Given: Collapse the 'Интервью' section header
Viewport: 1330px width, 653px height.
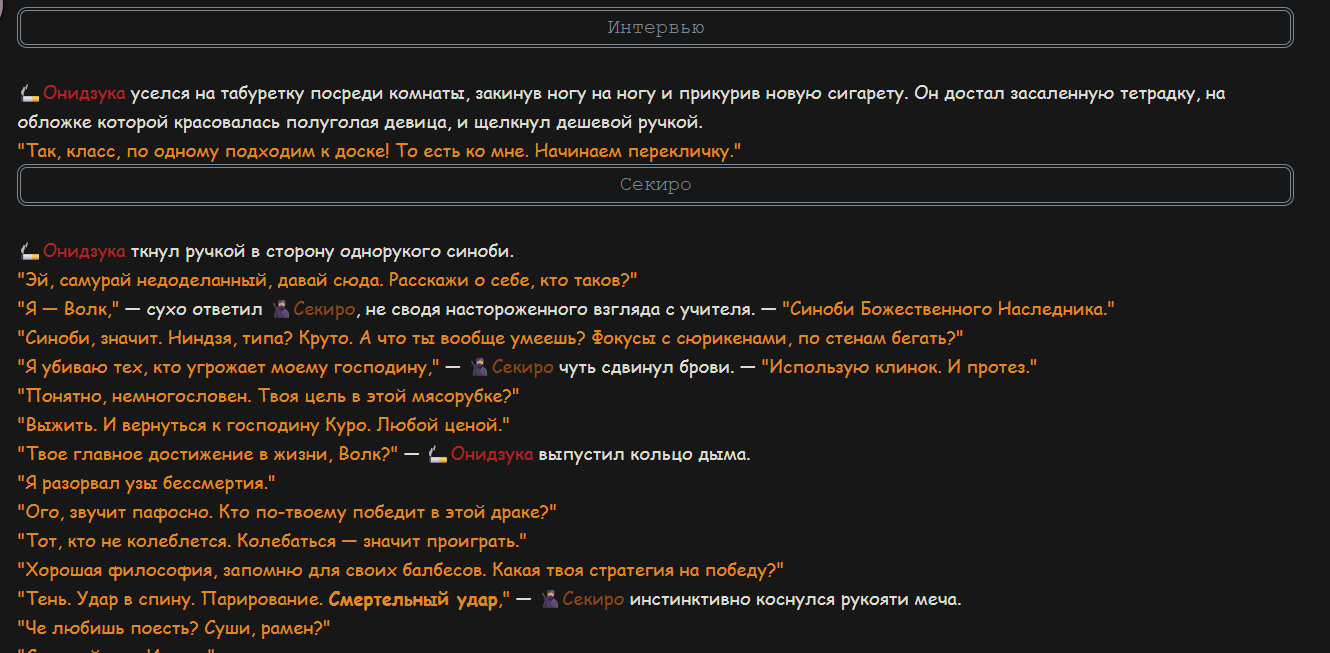Looking at the screenshot, I should pos(656,28).
